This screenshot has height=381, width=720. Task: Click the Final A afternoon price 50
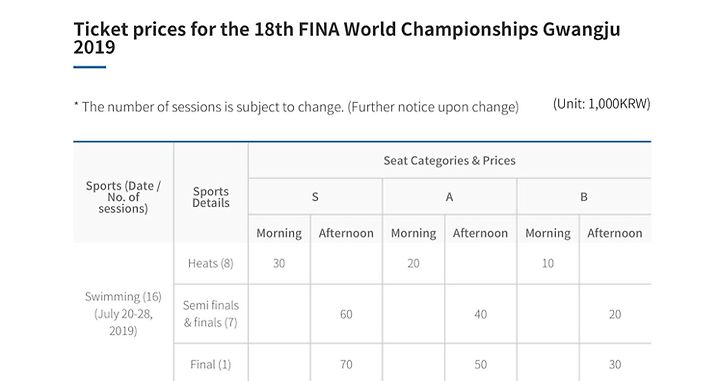(x=481, y=364)
